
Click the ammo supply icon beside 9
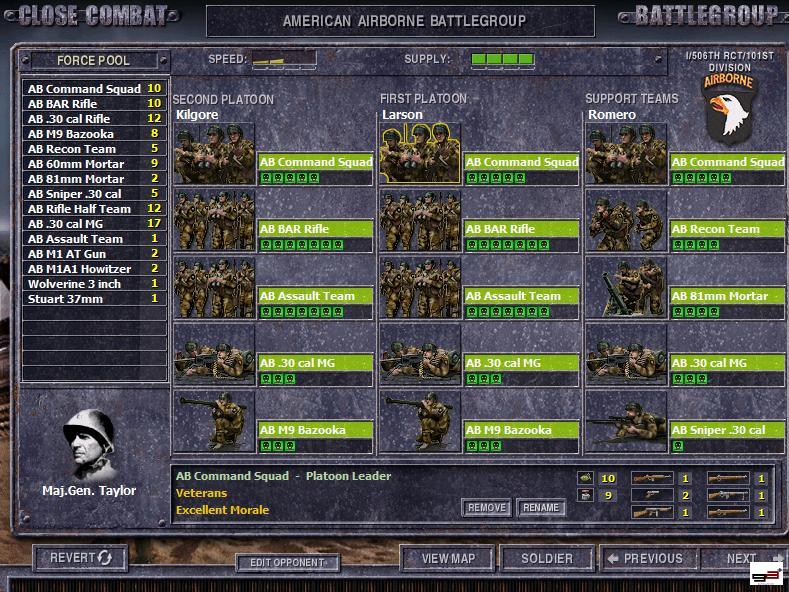(585, 495)
